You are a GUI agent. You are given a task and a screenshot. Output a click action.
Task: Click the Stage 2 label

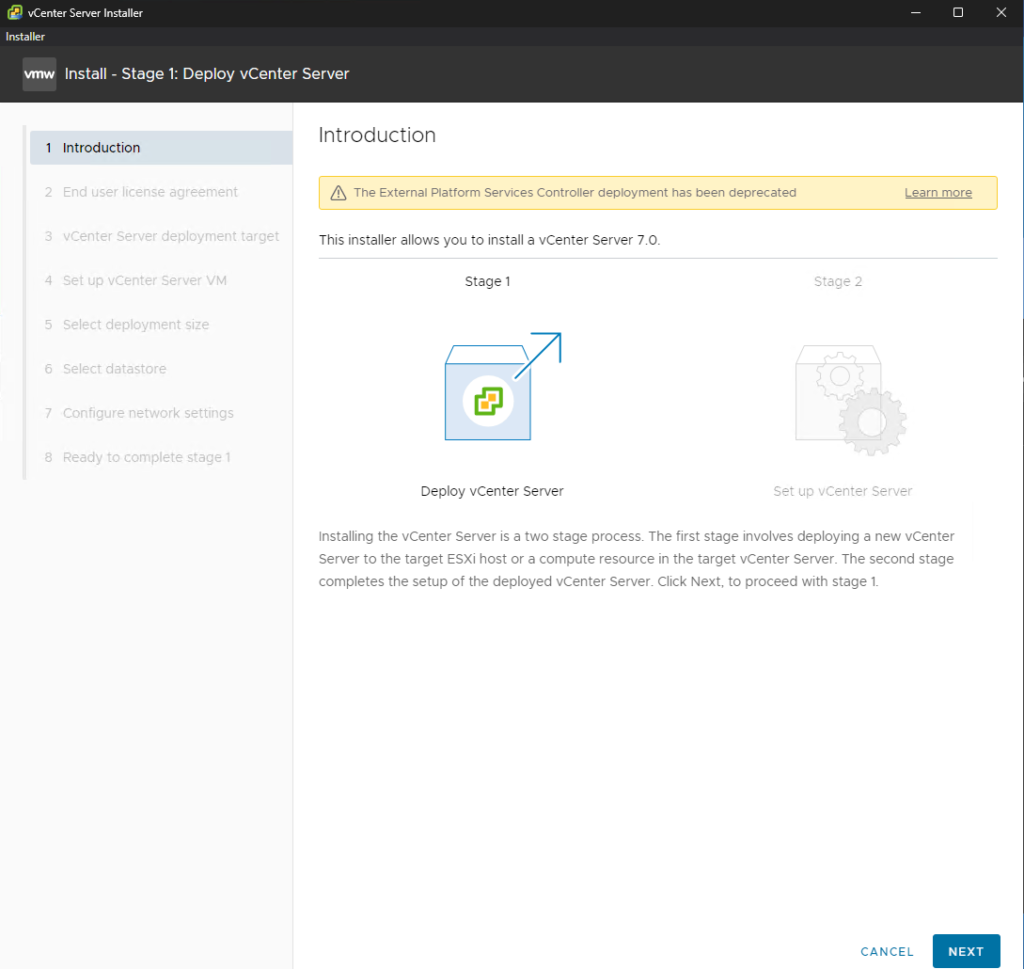[x=837, y=282]
